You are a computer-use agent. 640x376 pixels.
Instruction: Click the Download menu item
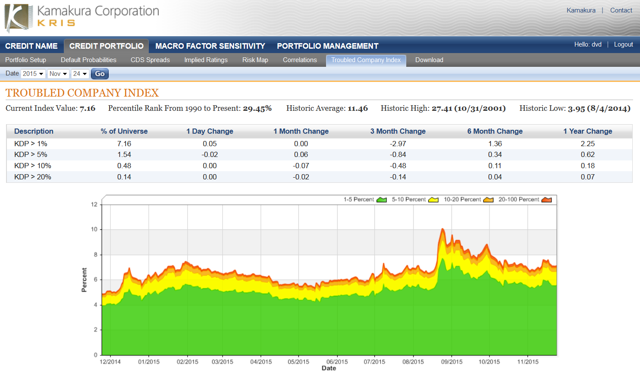[429, 60]
